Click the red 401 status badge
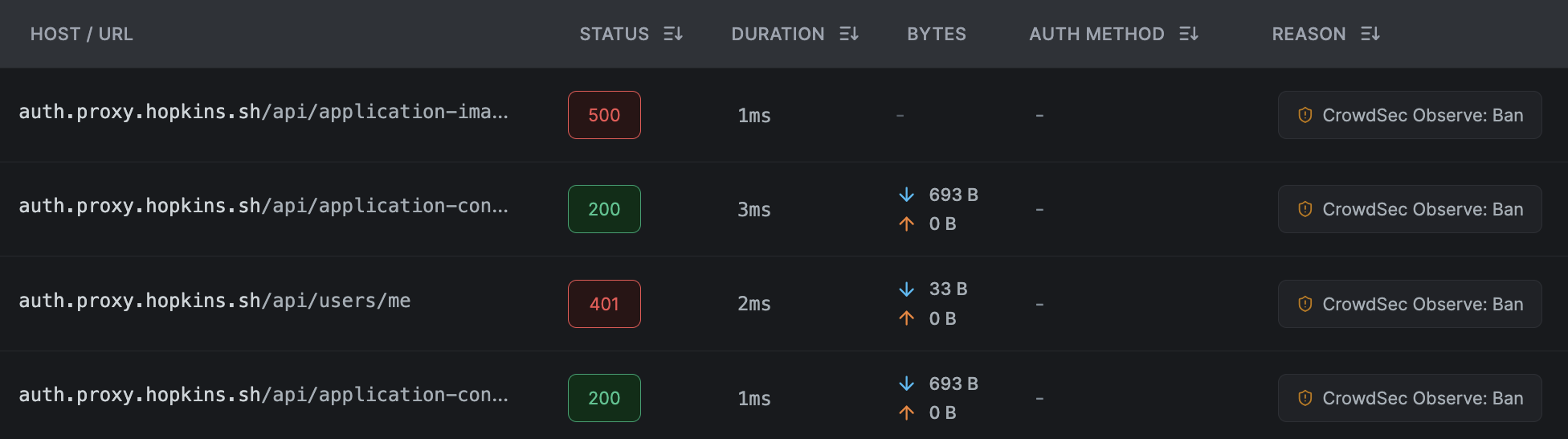The height and width of the screenshot is (439, 1568). coord(604,304)
